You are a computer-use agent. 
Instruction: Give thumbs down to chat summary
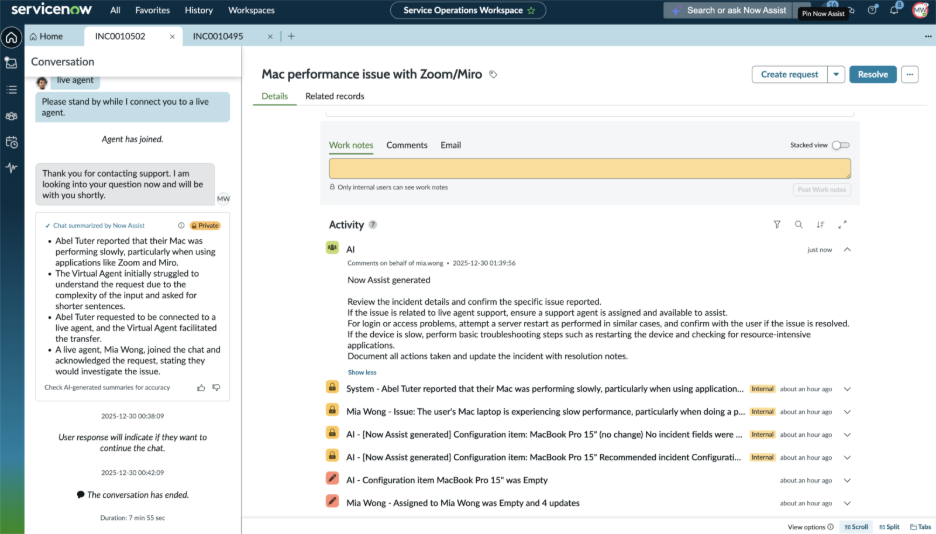click(x=216, y=387)
